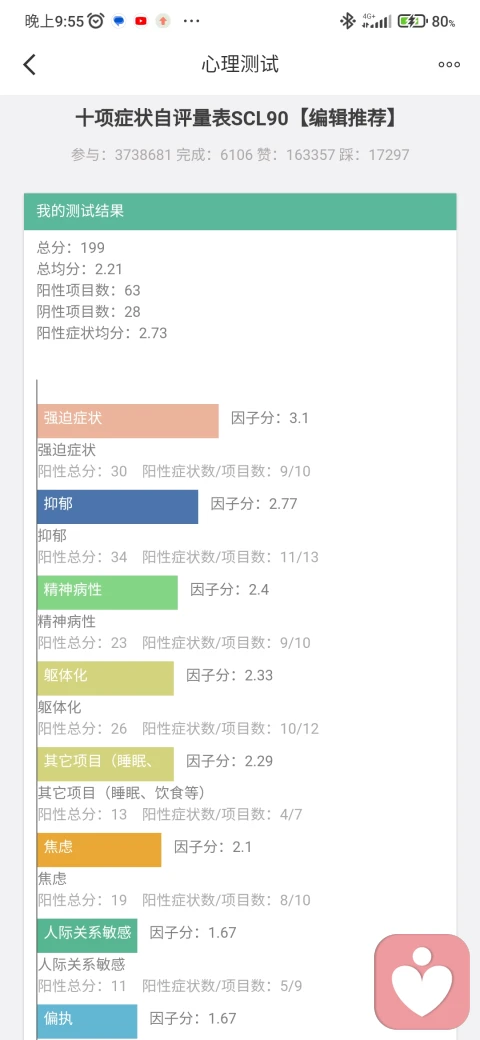
Task: Select the 抑郁 blue bar
Action: pos(117,507)
